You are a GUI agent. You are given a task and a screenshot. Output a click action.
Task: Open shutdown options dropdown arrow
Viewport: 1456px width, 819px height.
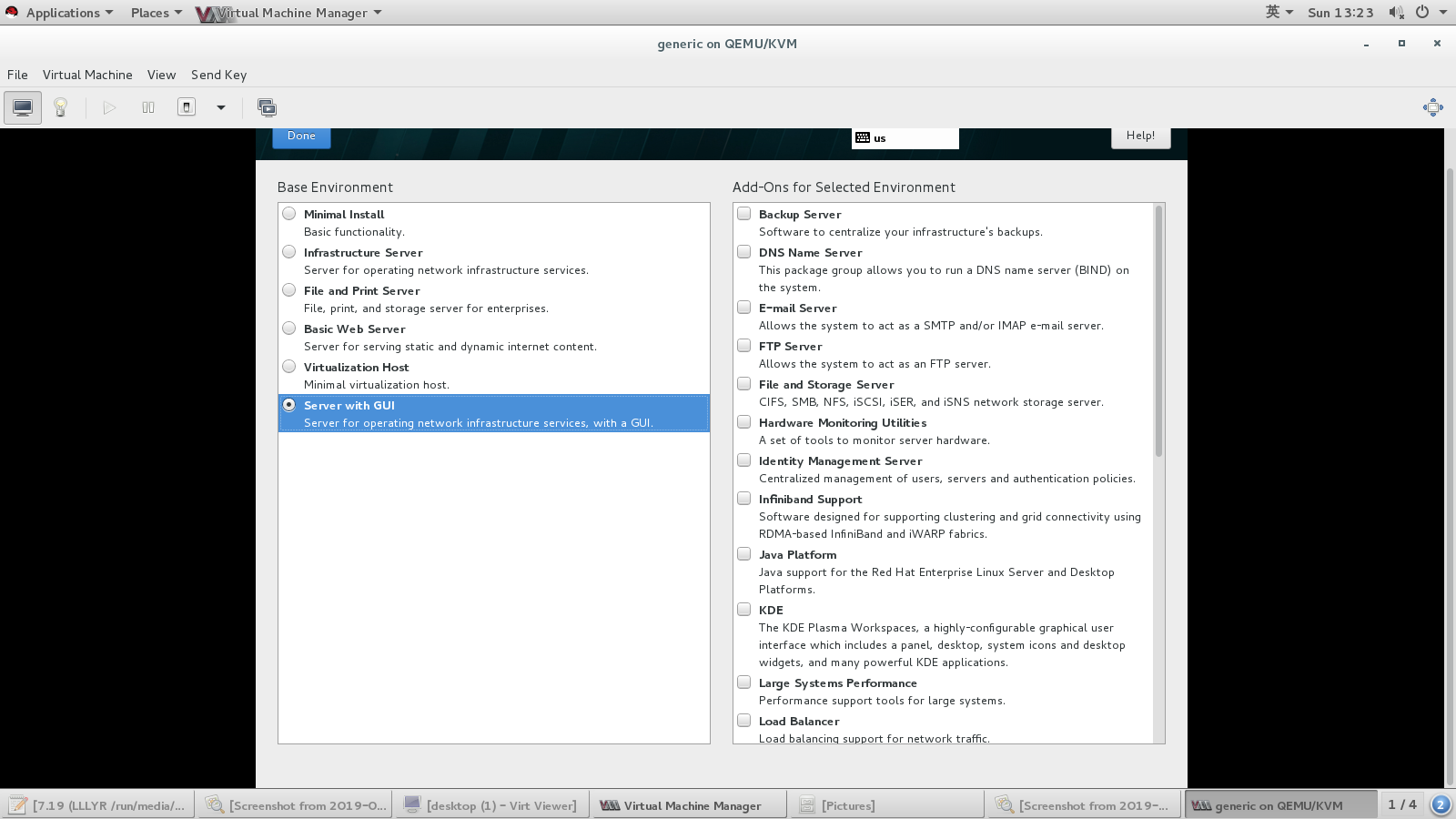220,107
